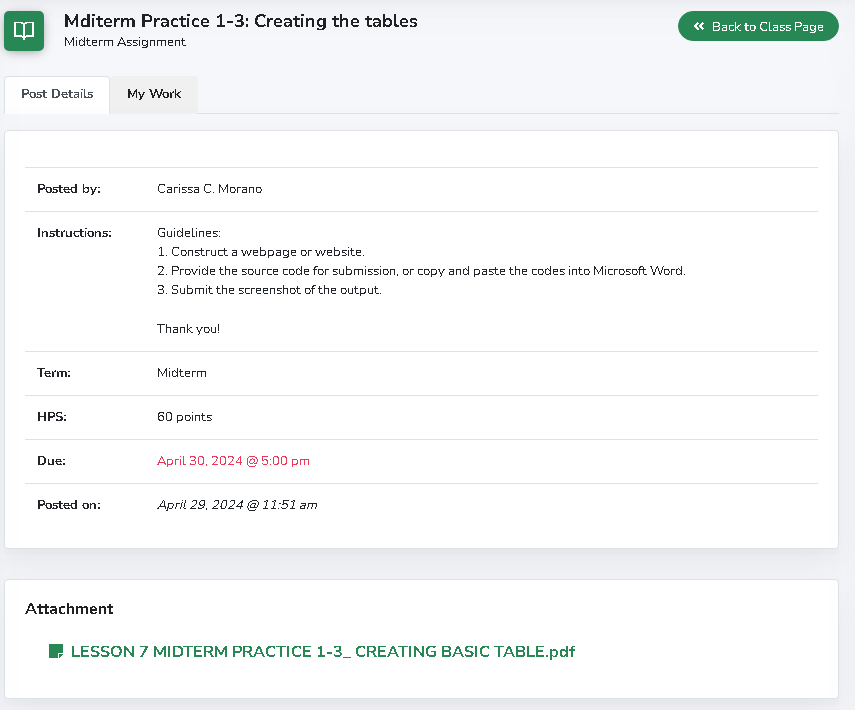Viewport: 855px width, 710px height.
Task: Click the 60 points HPS value
Action: [x=184, y=417]
